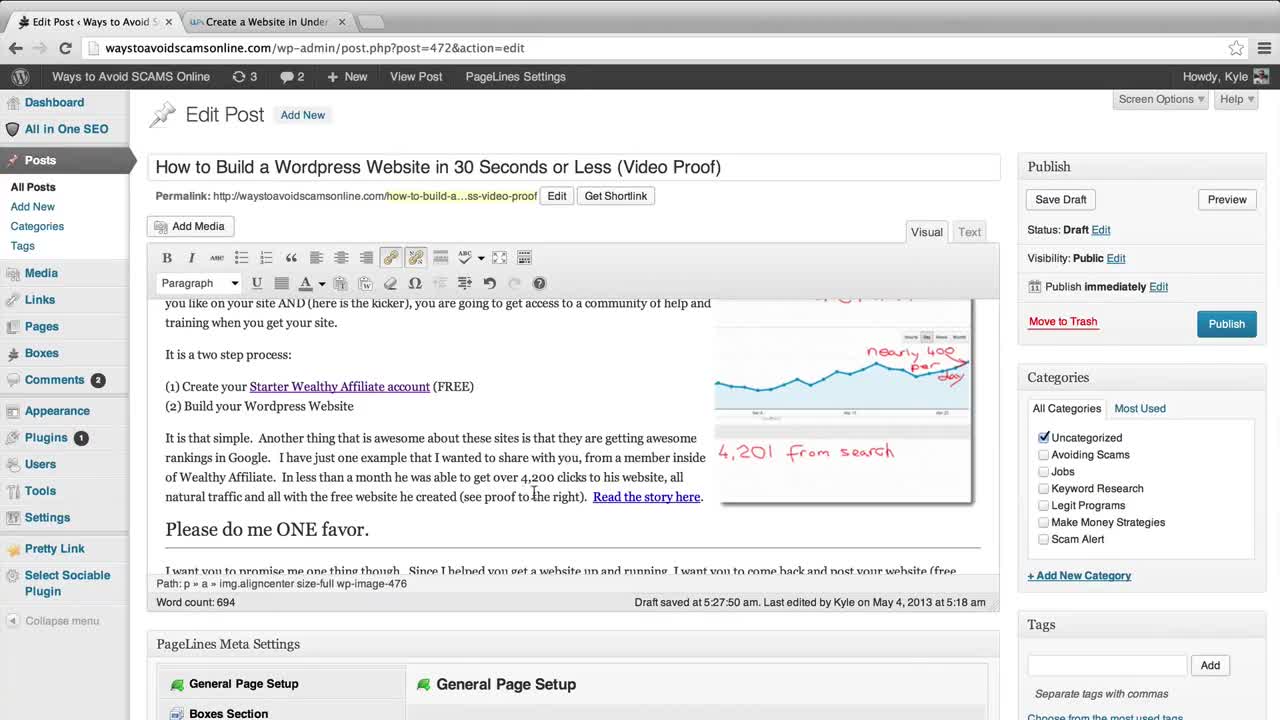Bookmark this page with star icon
Screen dimensions: 1280x720
[1236, 48]
